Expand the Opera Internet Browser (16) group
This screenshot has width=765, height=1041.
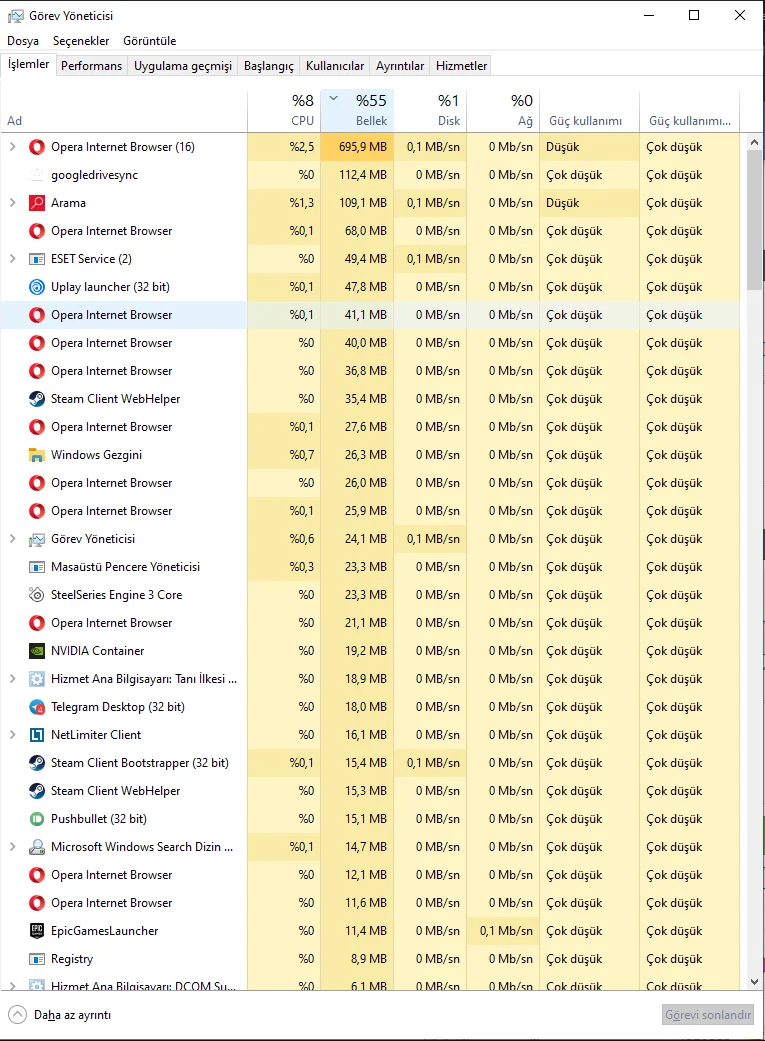tap(13, 147)
